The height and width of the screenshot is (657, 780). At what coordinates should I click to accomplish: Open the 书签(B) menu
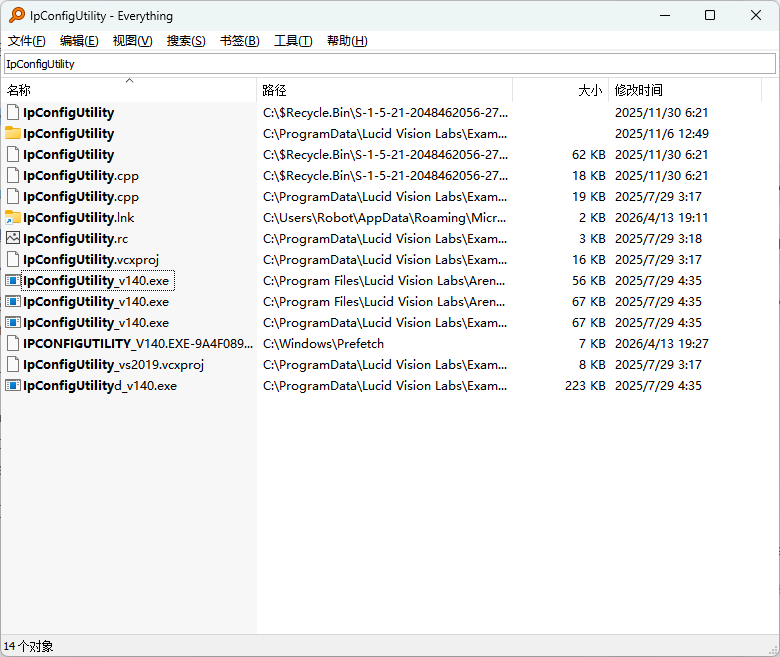click(x=240, y=41)
